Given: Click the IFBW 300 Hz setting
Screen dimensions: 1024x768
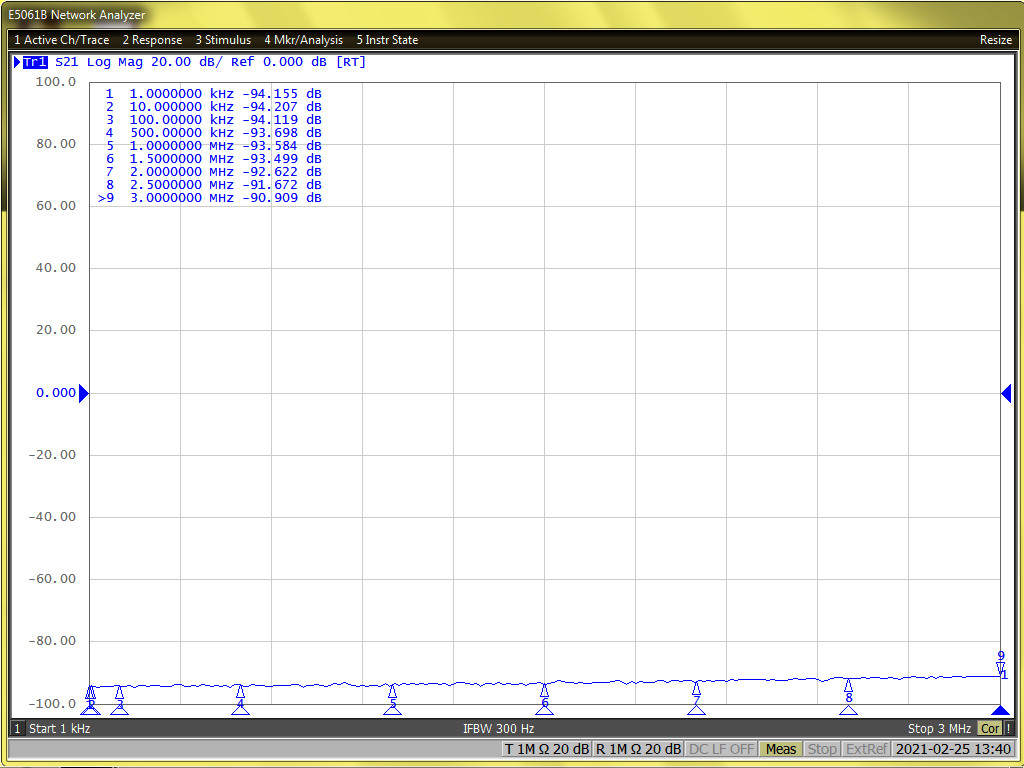Looking at the screenshot, I should coord(498,729).
